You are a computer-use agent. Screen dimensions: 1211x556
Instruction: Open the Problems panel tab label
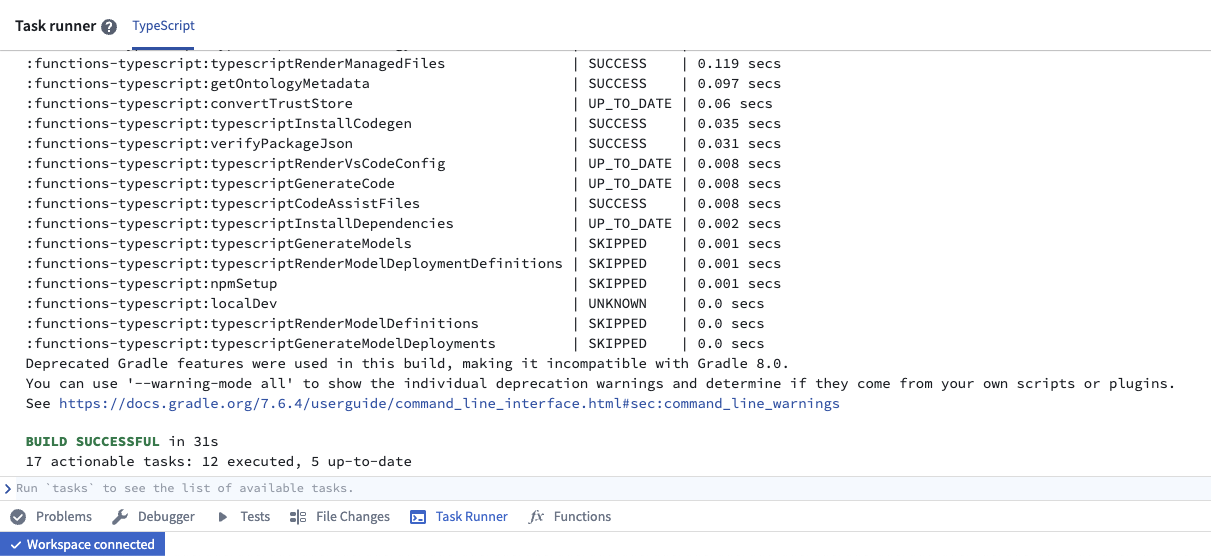(63, 517)
